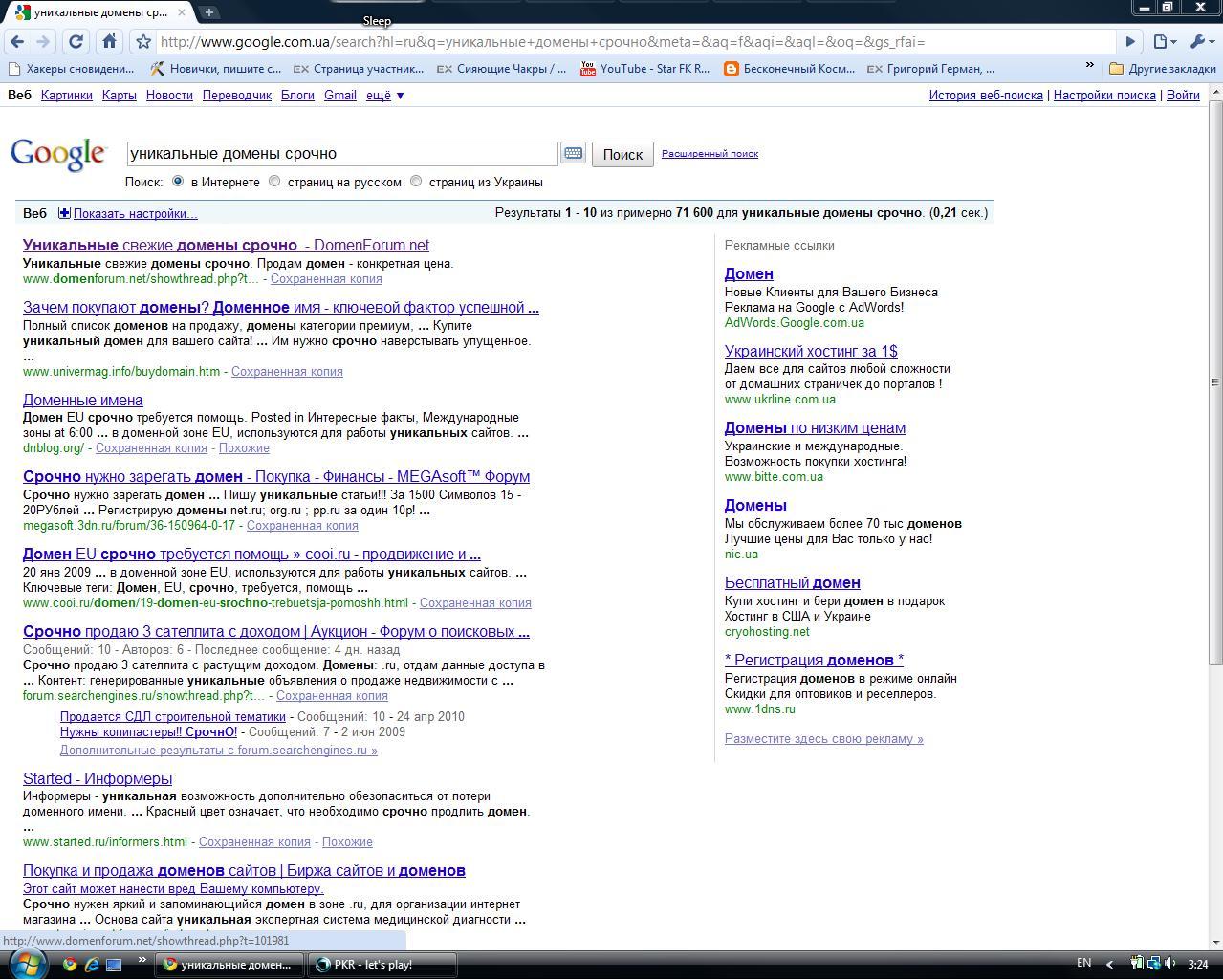
Task: Click the battery power tray icon
Action: (1138, 964)
